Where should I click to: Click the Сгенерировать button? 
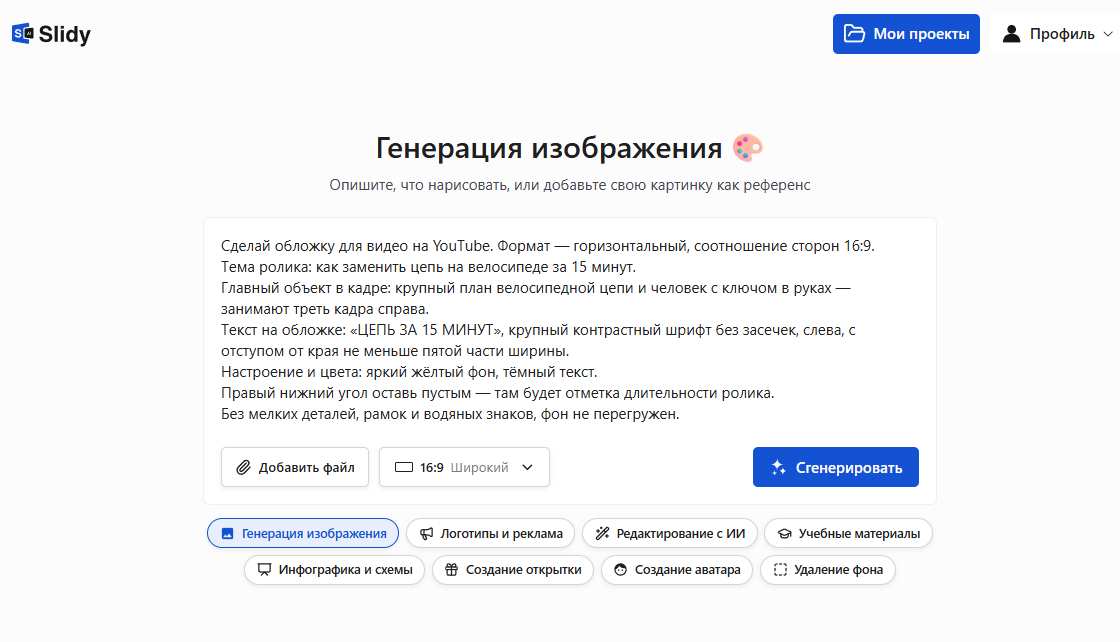(836, 467)
